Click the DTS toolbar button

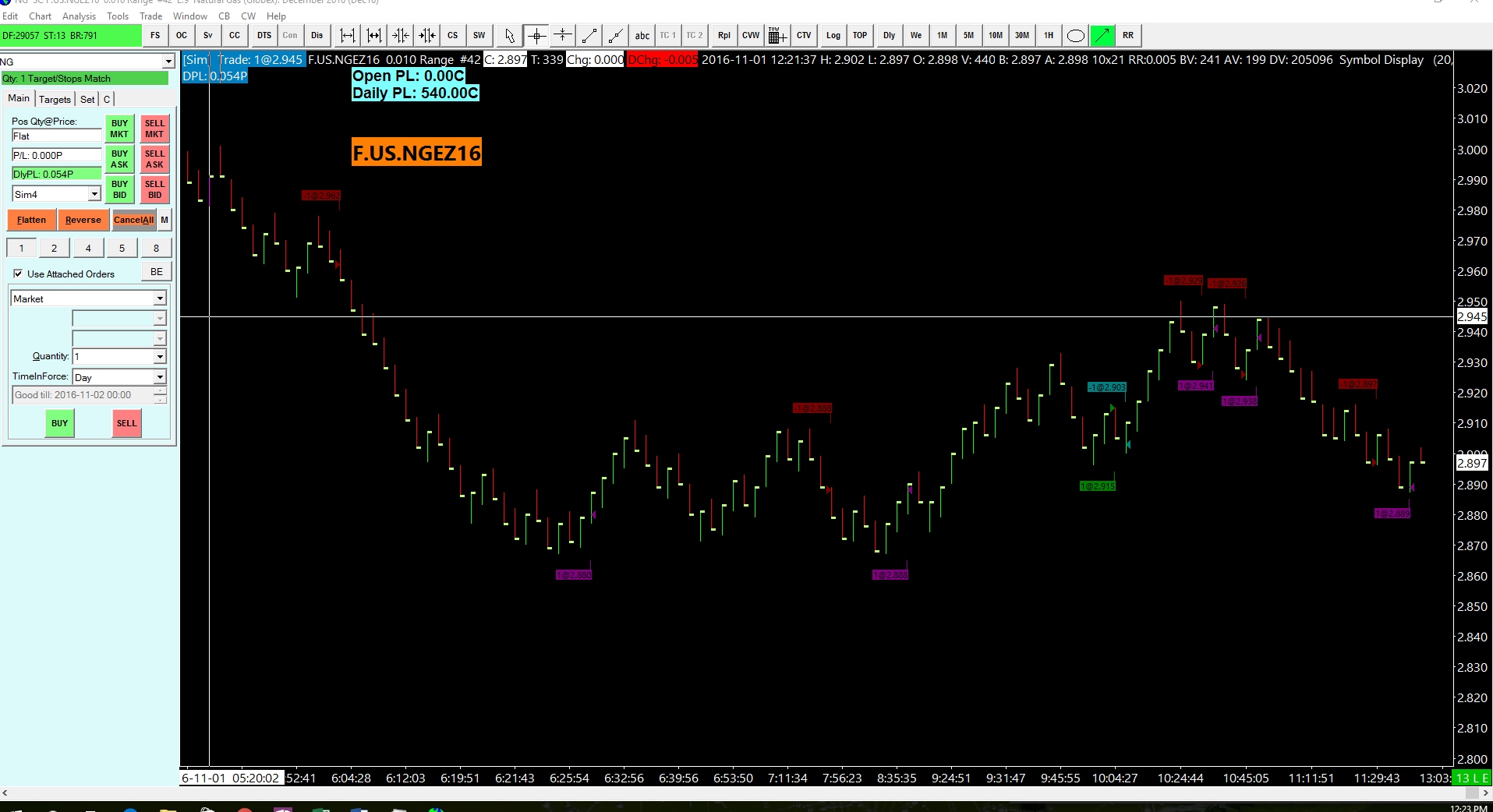click(x=264, y=36)
